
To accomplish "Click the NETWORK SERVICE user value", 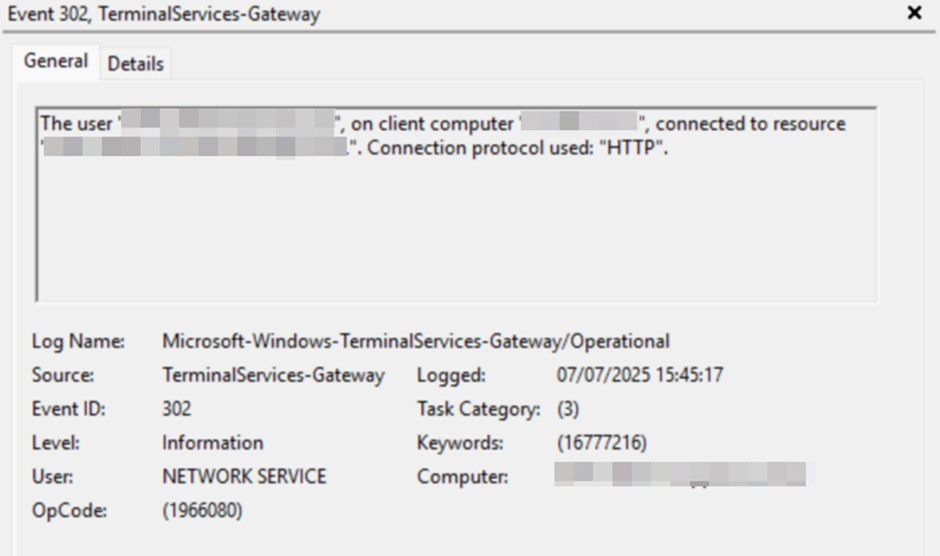I will (x=244, y=476).
